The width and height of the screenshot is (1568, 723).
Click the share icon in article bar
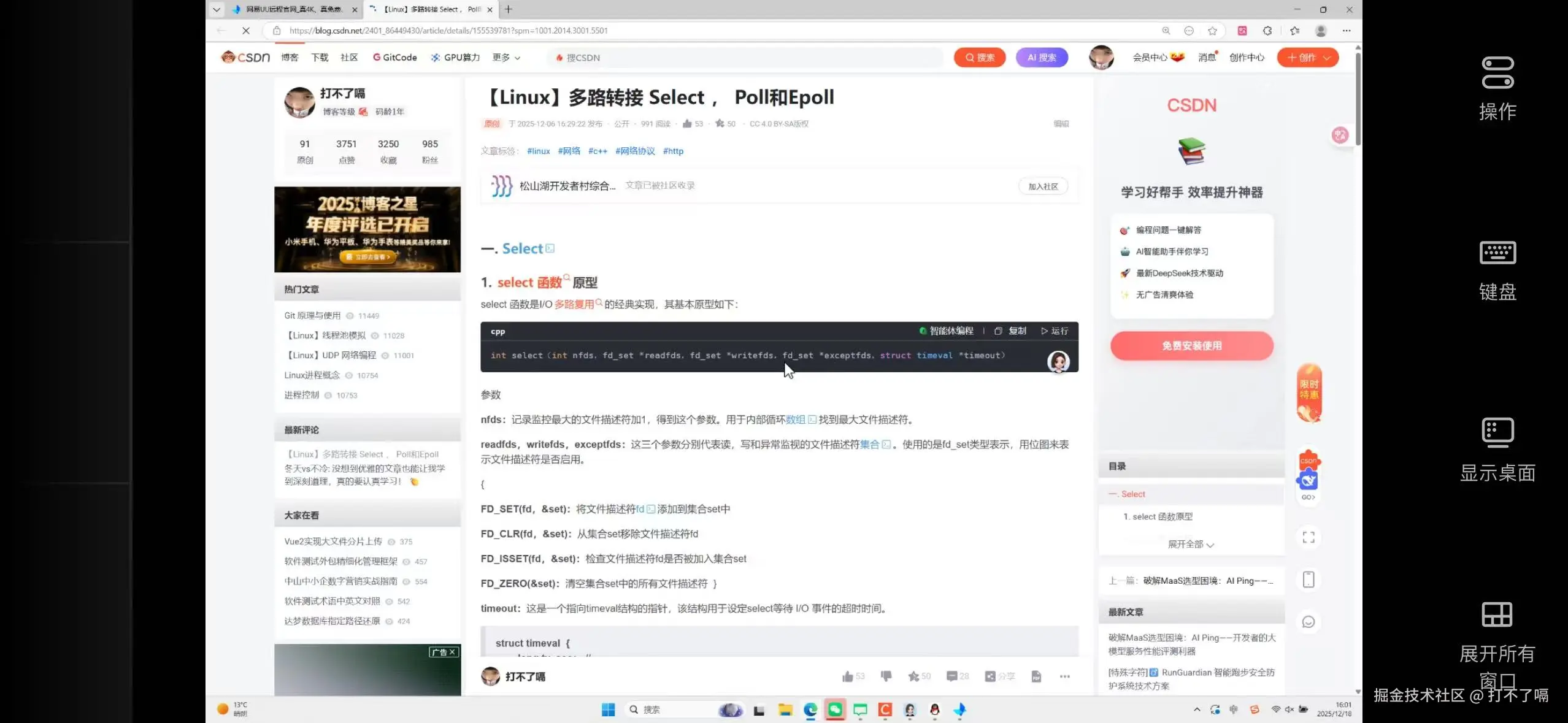(x=990, y=676)
